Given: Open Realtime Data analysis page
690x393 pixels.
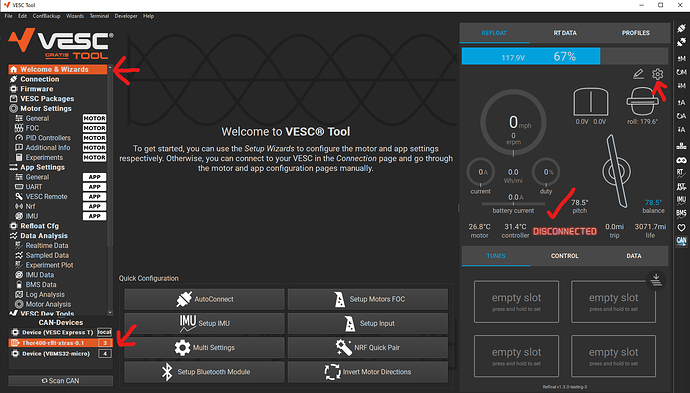Looking at the screenshot, I should pos(58,246).
